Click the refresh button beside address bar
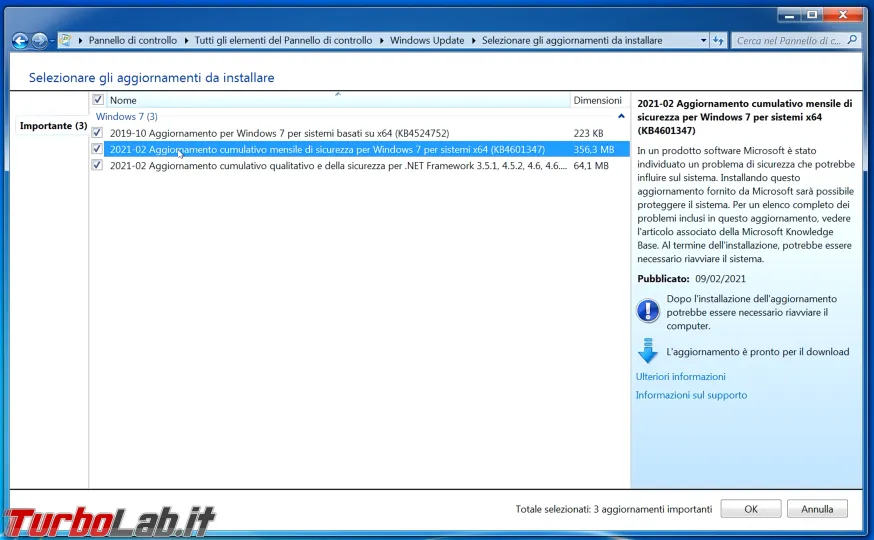Screen dimensions: 874x540 click(x=718, y=41)
